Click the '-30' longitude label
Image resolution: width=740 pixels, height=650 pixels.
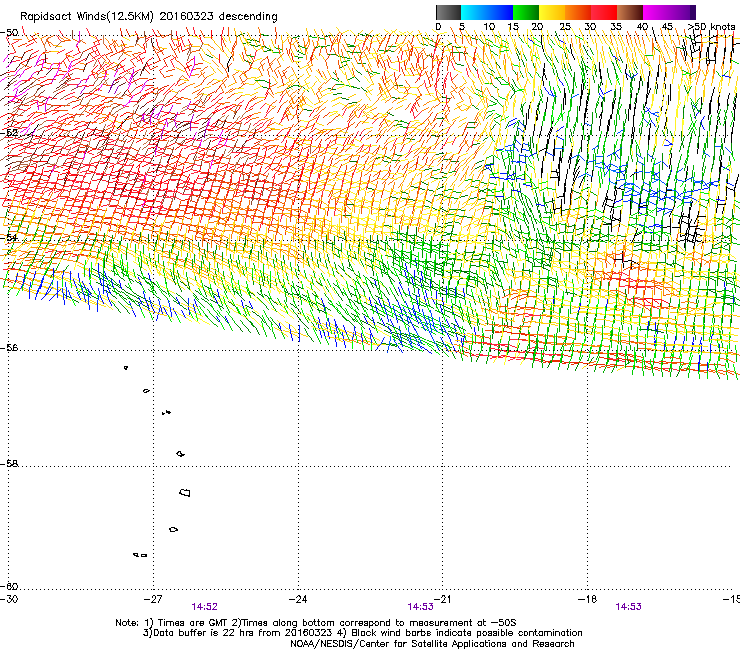coord(9,599)
